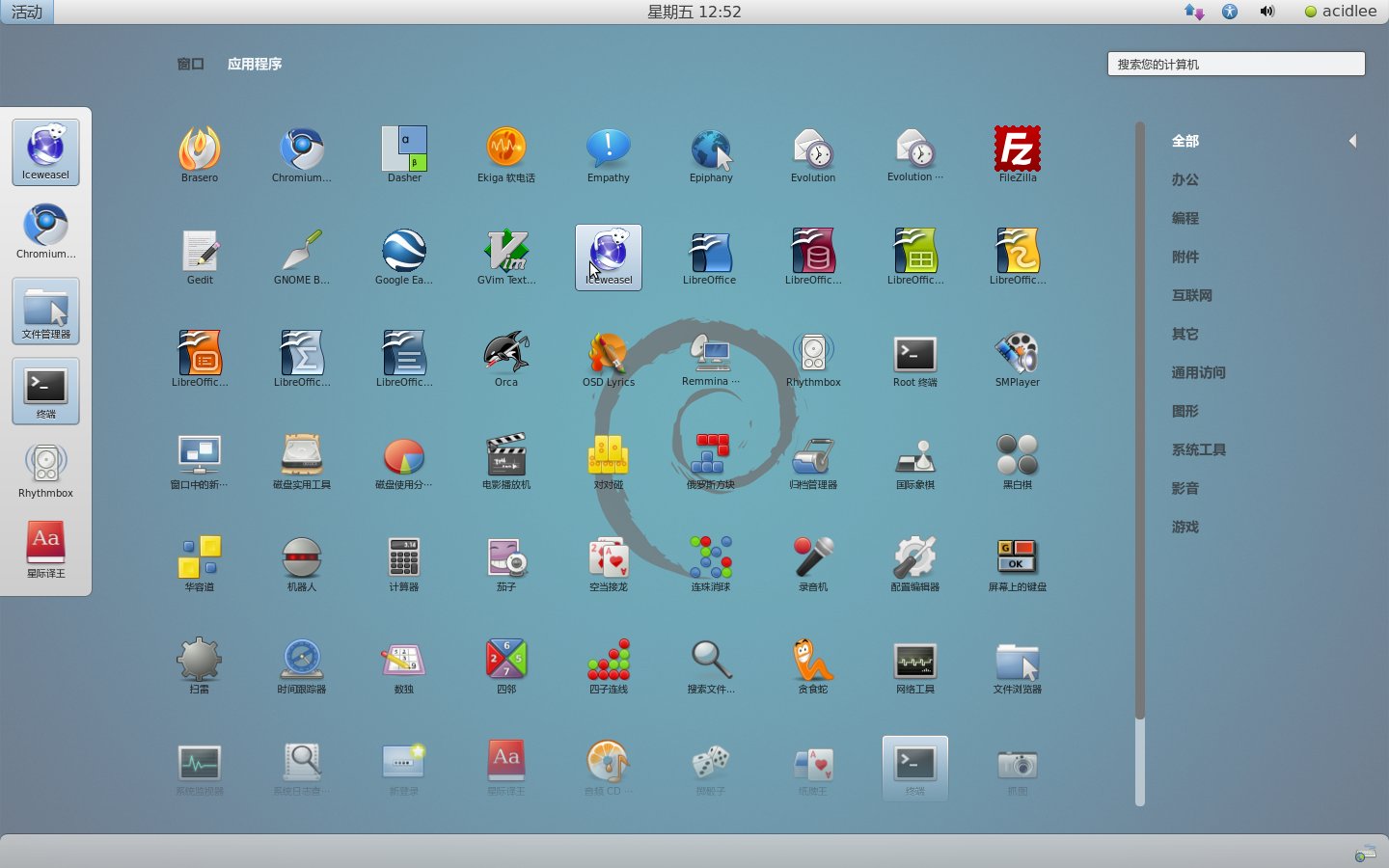Switch to the 窗口 windows view
The image size is (1389, 868).
pyautogui.click(x=191, y=64)
